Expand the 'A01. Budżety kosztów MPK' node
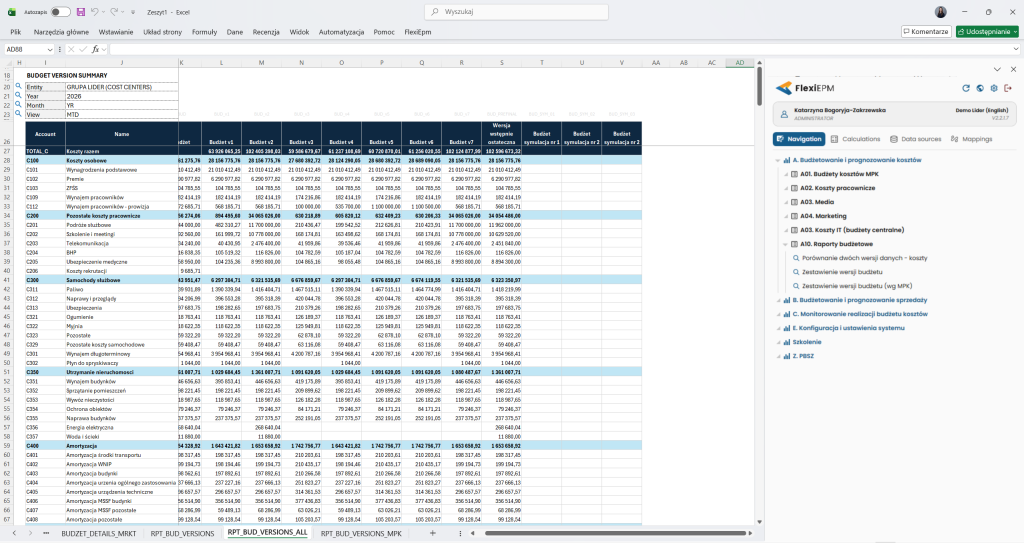1024x543 pixels. [x=786, y=174]
